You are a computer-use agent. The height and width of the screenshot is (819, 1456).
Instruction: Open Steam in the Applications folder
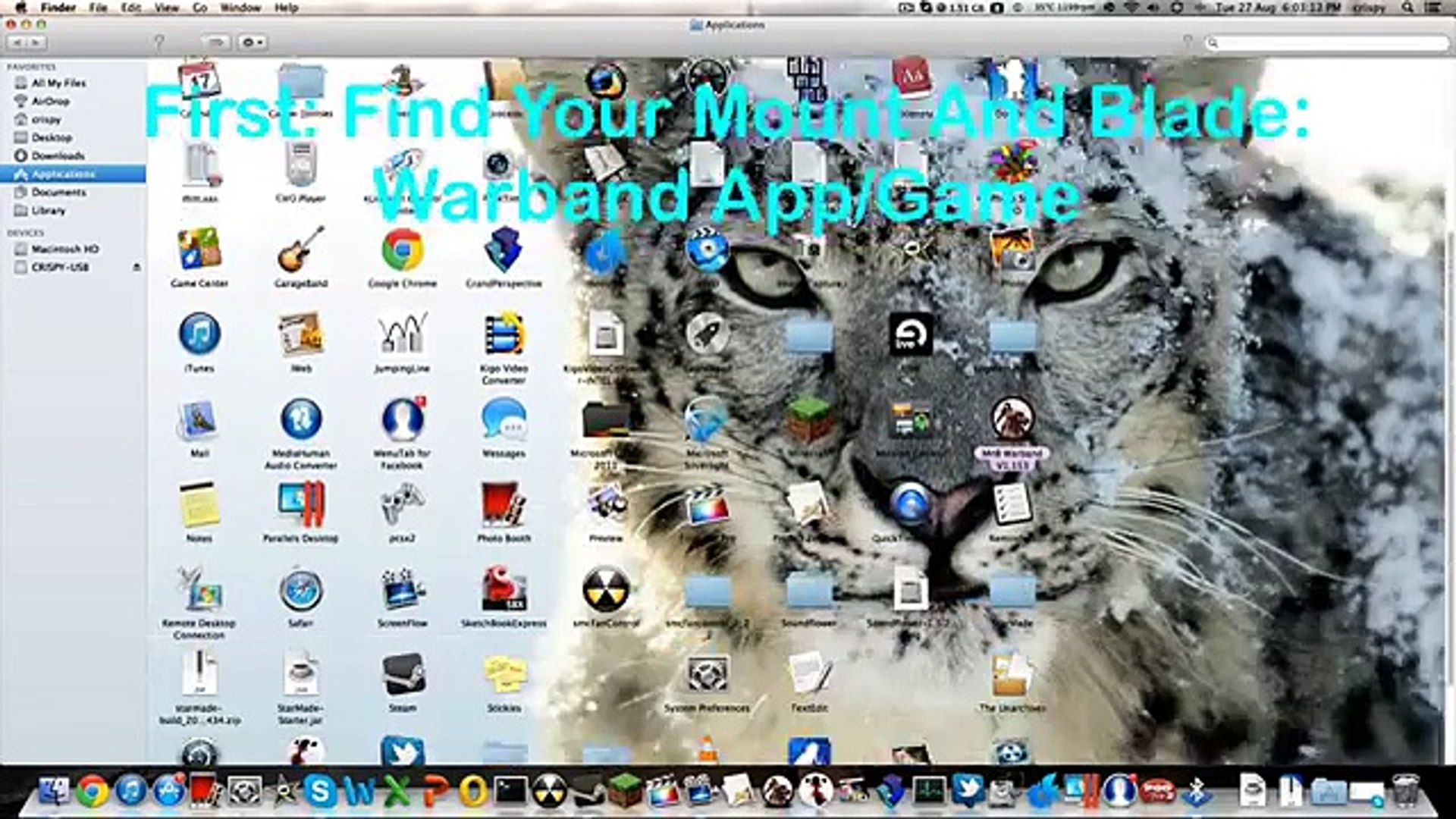pyautogui.click(x=402, y=674)
